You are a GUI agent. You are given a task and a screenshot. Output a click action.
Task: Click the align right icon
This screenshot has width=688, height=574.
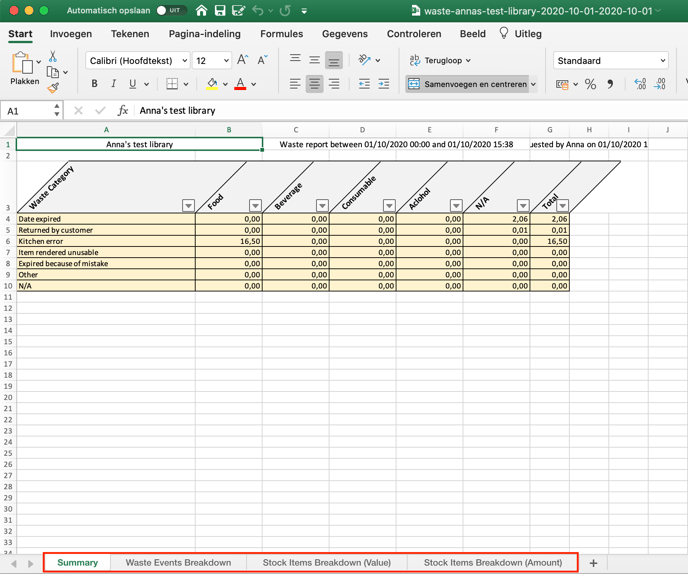coord(334,84)
